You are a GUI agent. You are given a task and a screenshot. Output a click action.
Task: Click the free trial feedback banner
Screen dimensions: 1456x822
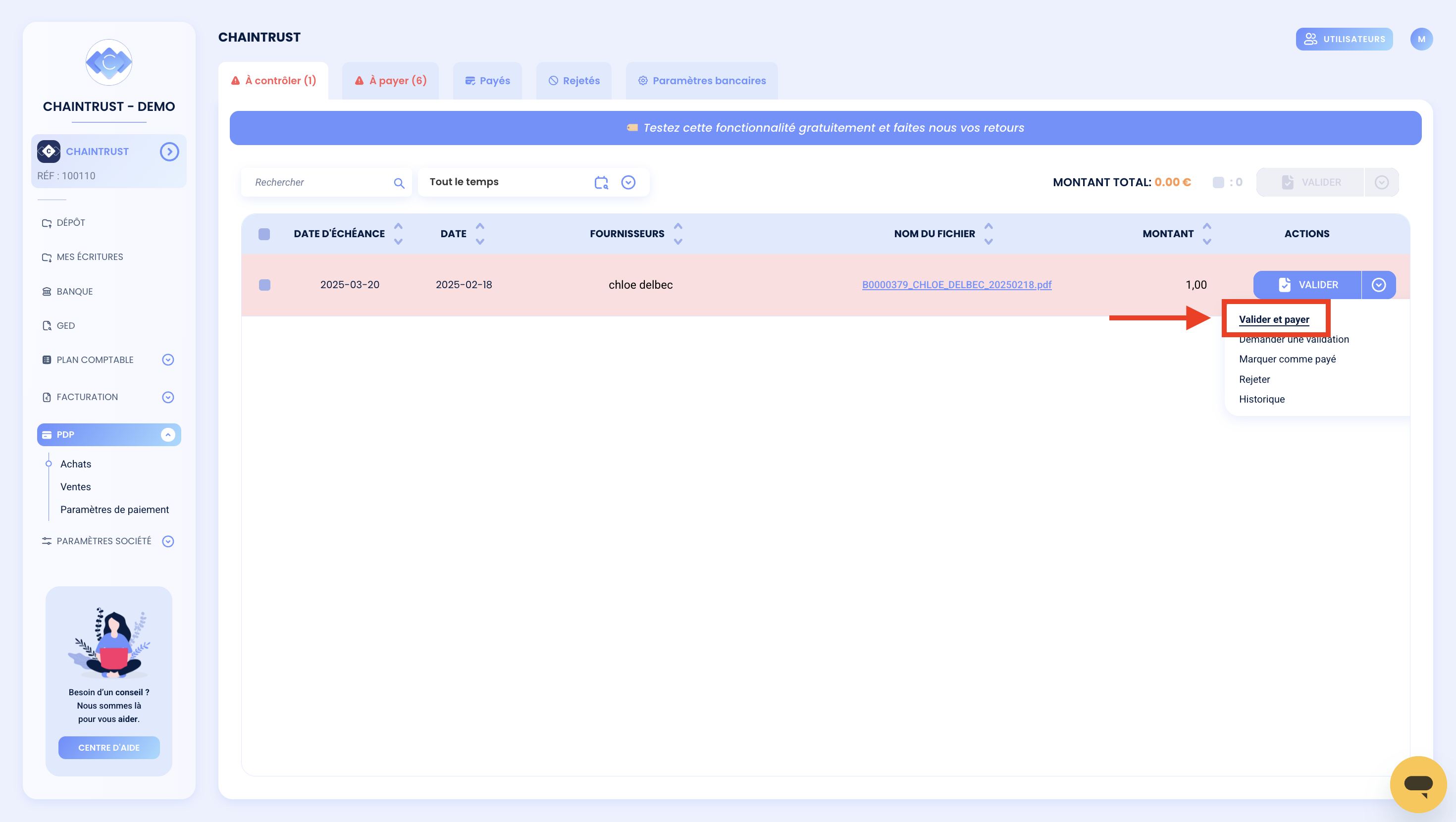(x=825, y=128)
